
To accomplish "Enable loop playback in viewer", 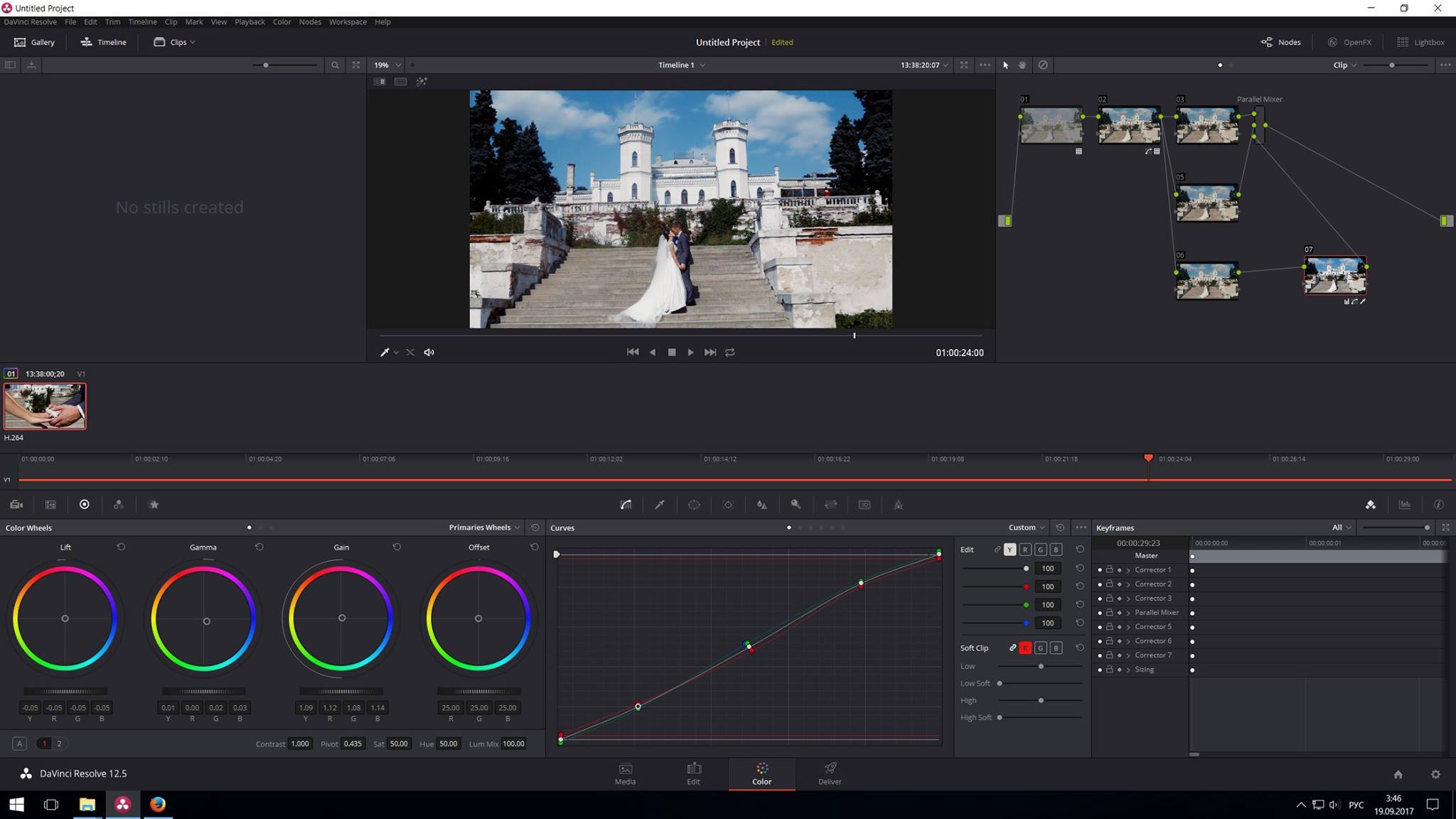I will [729, 352].
